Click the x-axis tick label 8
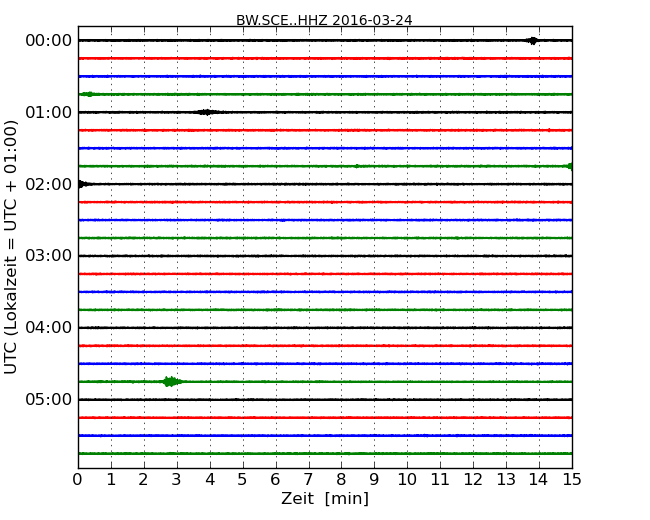The width and height of the screenshot is (650, 520). click(341, 479)
